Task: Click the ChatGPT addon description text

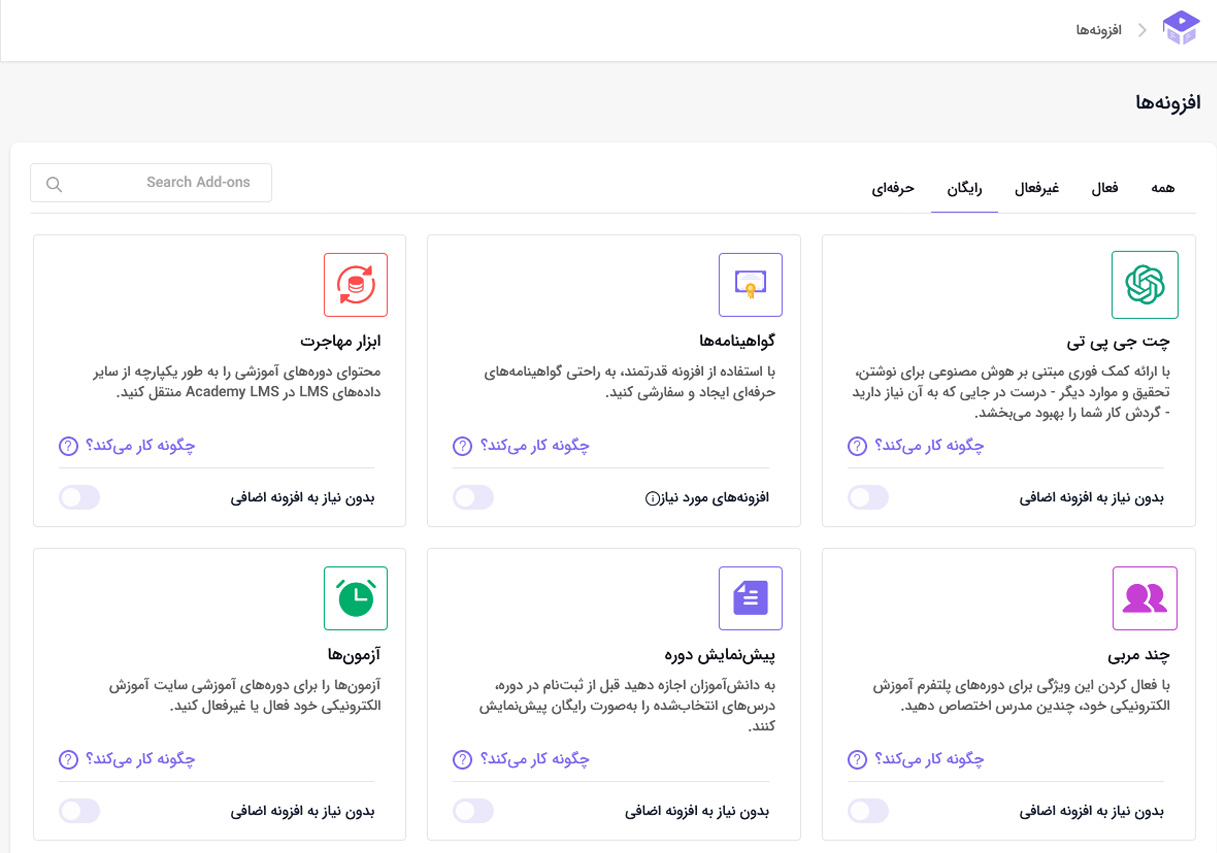Action: click(1012, 392)
